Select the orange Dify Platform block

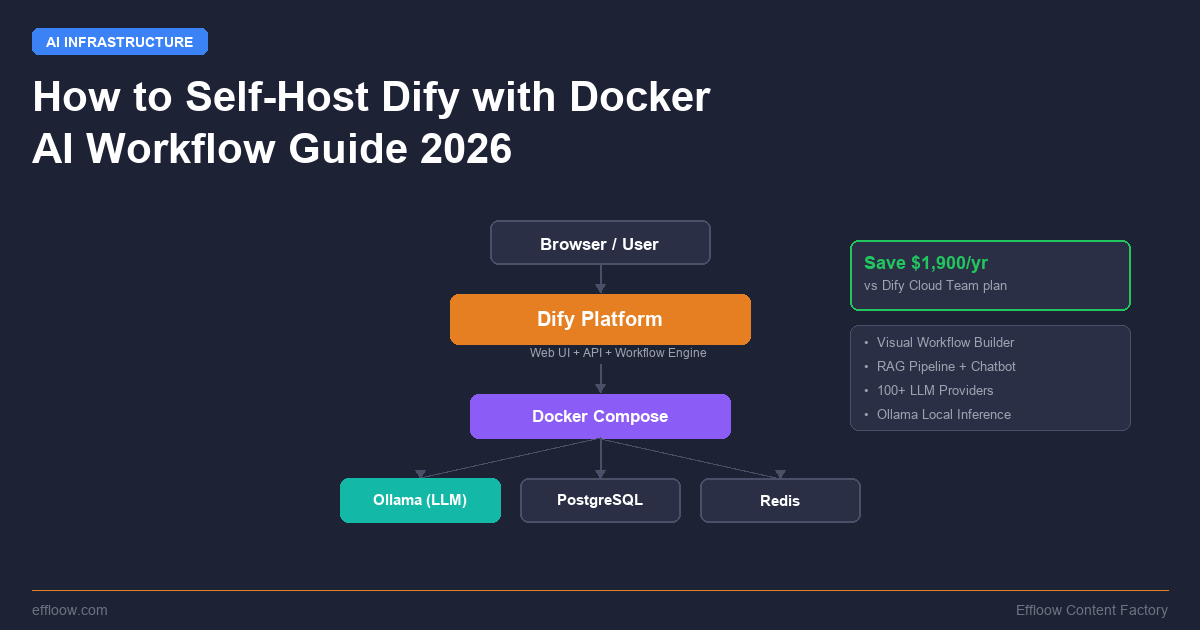(x=600, y=319)
